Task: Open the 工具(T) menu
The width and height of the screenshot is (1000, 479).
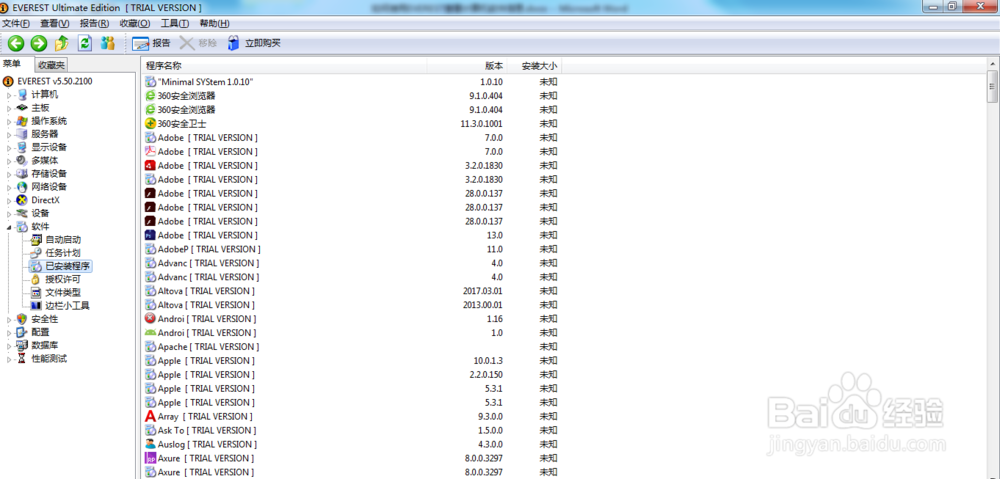Action: (x=175, y=24)
